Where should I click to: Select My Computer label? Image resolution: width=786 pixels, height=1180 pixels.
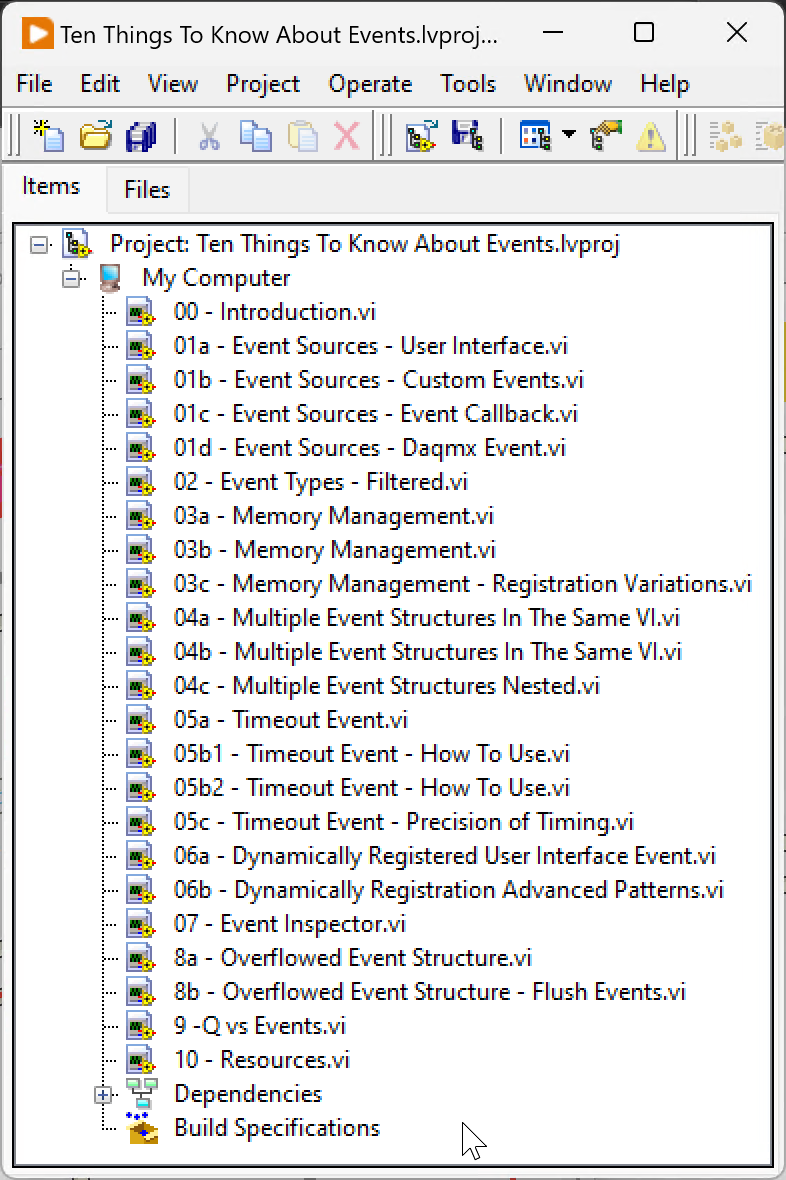[217, 278]
